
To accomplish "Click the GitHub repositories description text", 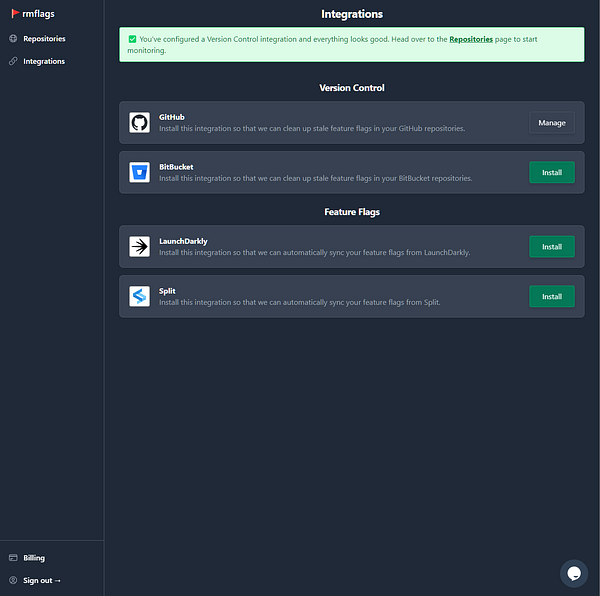I will [312, 129].
